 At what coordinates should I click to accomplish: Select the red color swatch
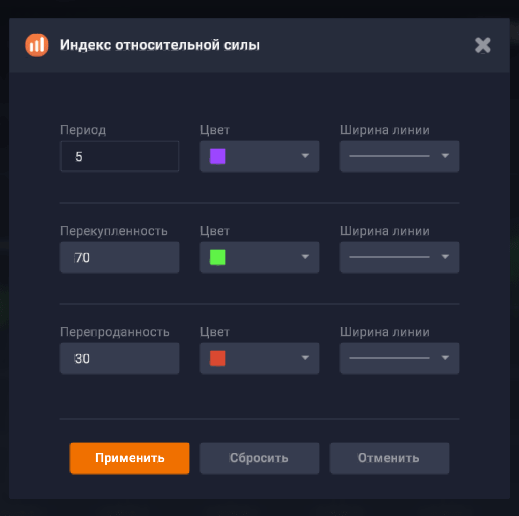(218, 358)
